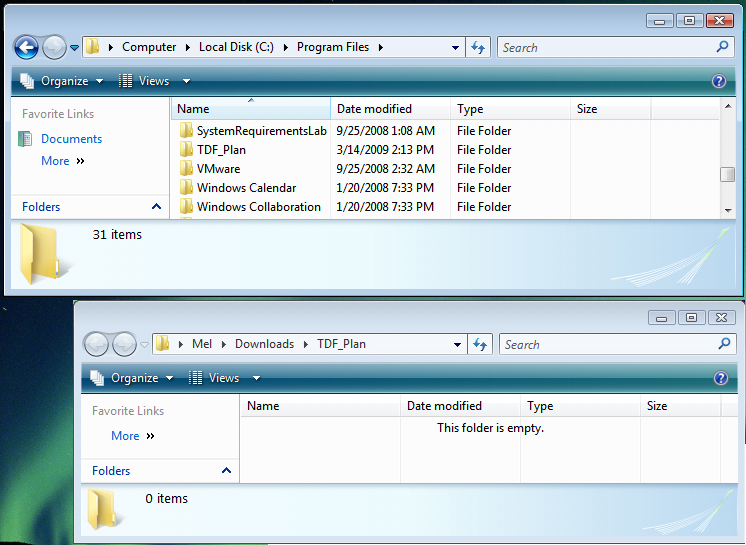Open address history dropdown in Program Files window
This screenshot has width=746, height=545.
pyautogui.click(x=455, y=48)
